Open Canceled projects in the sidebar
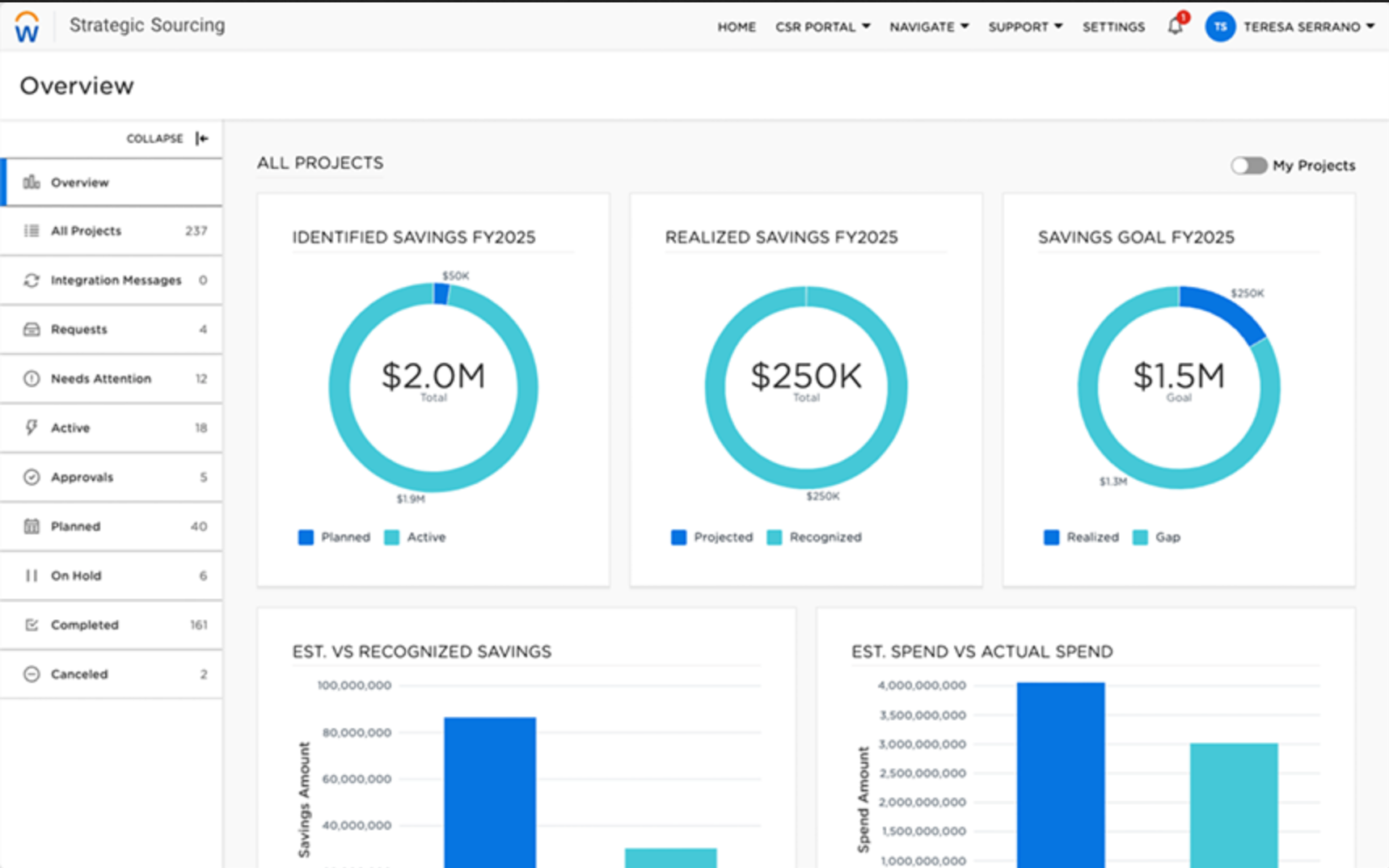Viewport: 1389px width, 868px height. (112, 675)
